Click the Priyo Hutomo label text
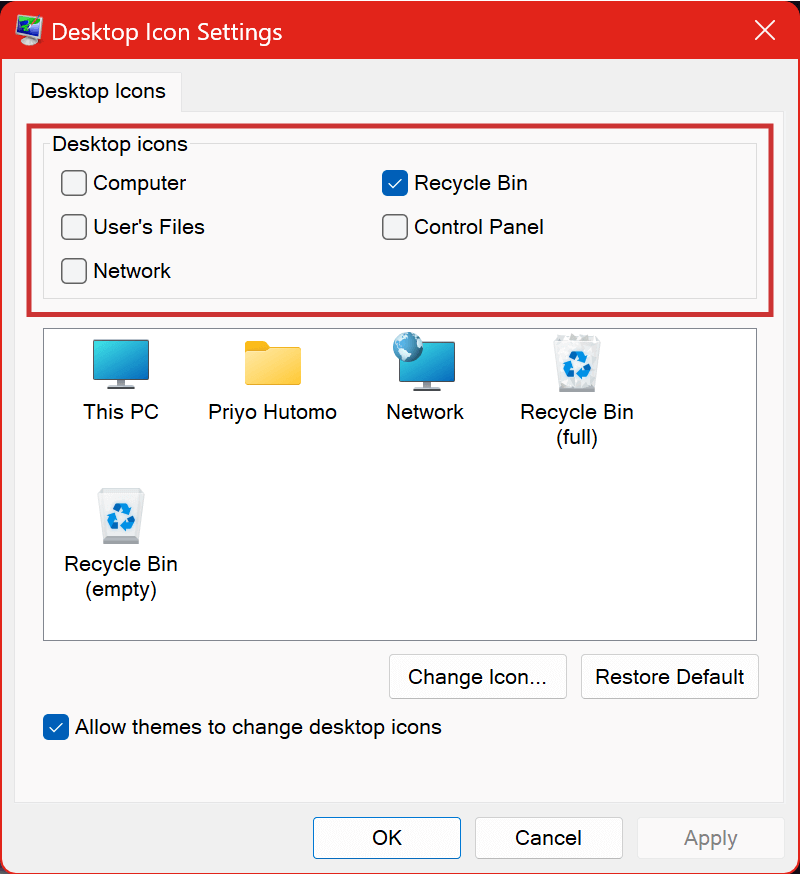The image size is (800, 874). coord(273,412)
